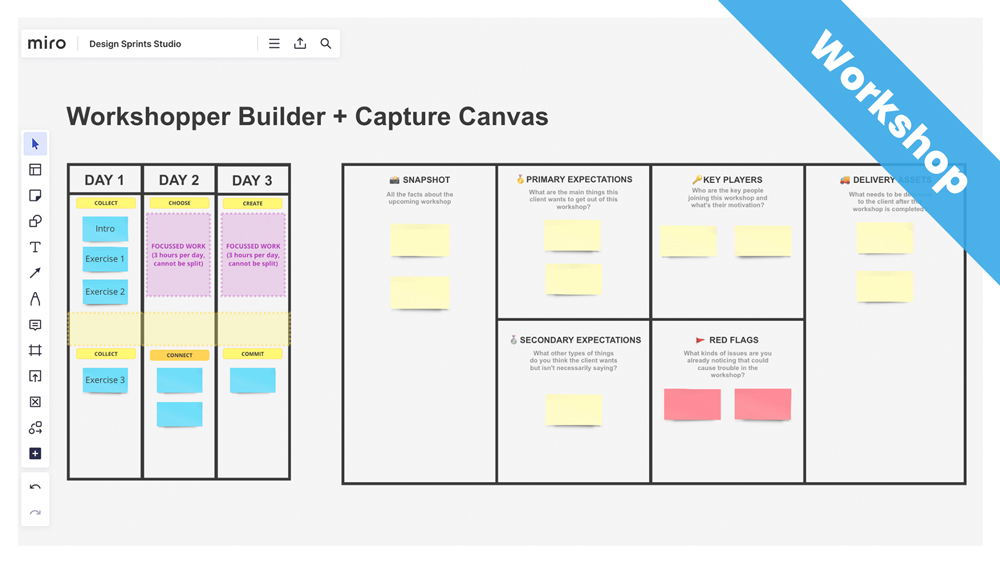
Task: Open the hamburger main menu
Action: pyautogui.click(x=274, y=44)
